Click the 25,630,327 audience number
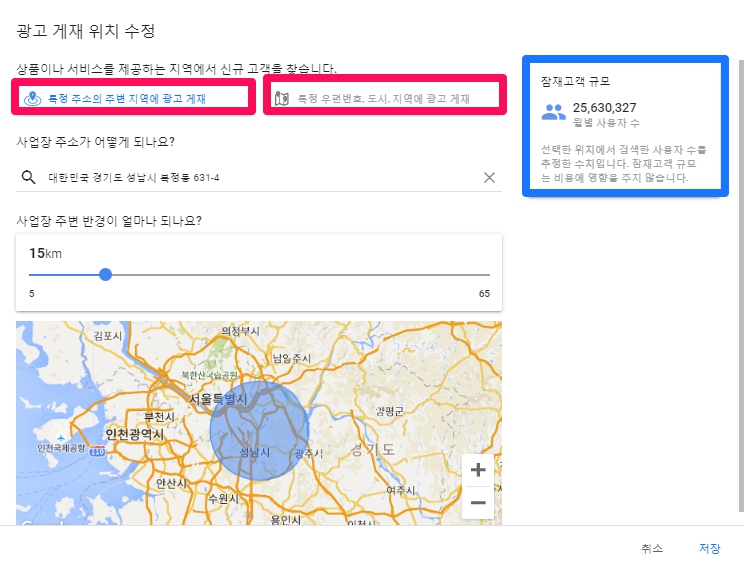Screen dimensions: 744x567 coord(604,108)
